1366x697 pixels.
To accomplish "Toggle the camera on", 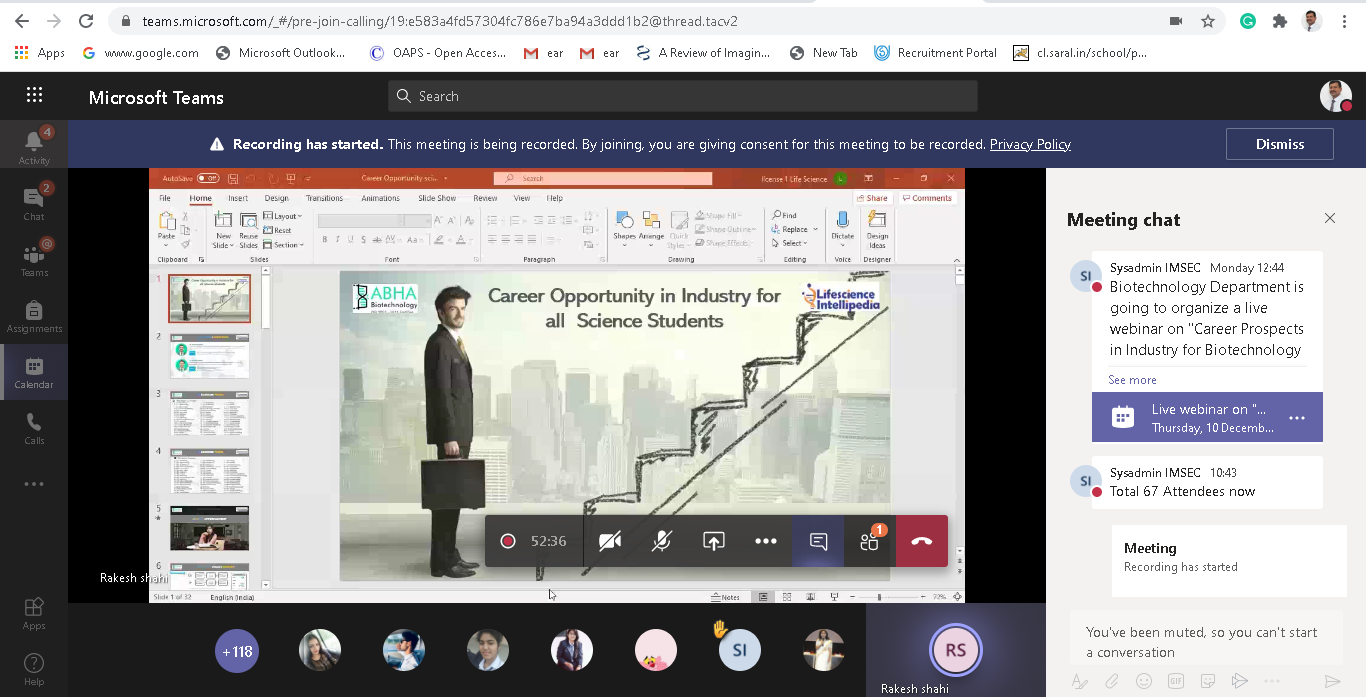I will click(x=609, y=541).
